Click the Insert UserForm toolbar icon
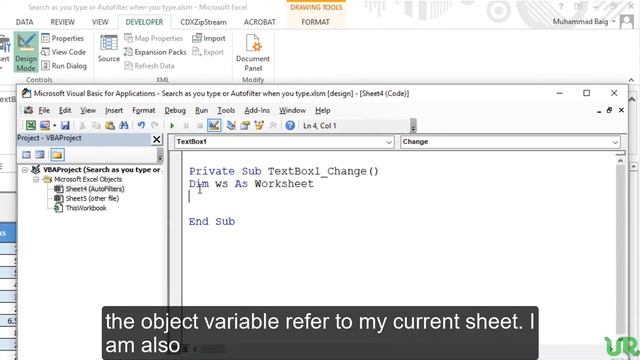 (44, 125)
